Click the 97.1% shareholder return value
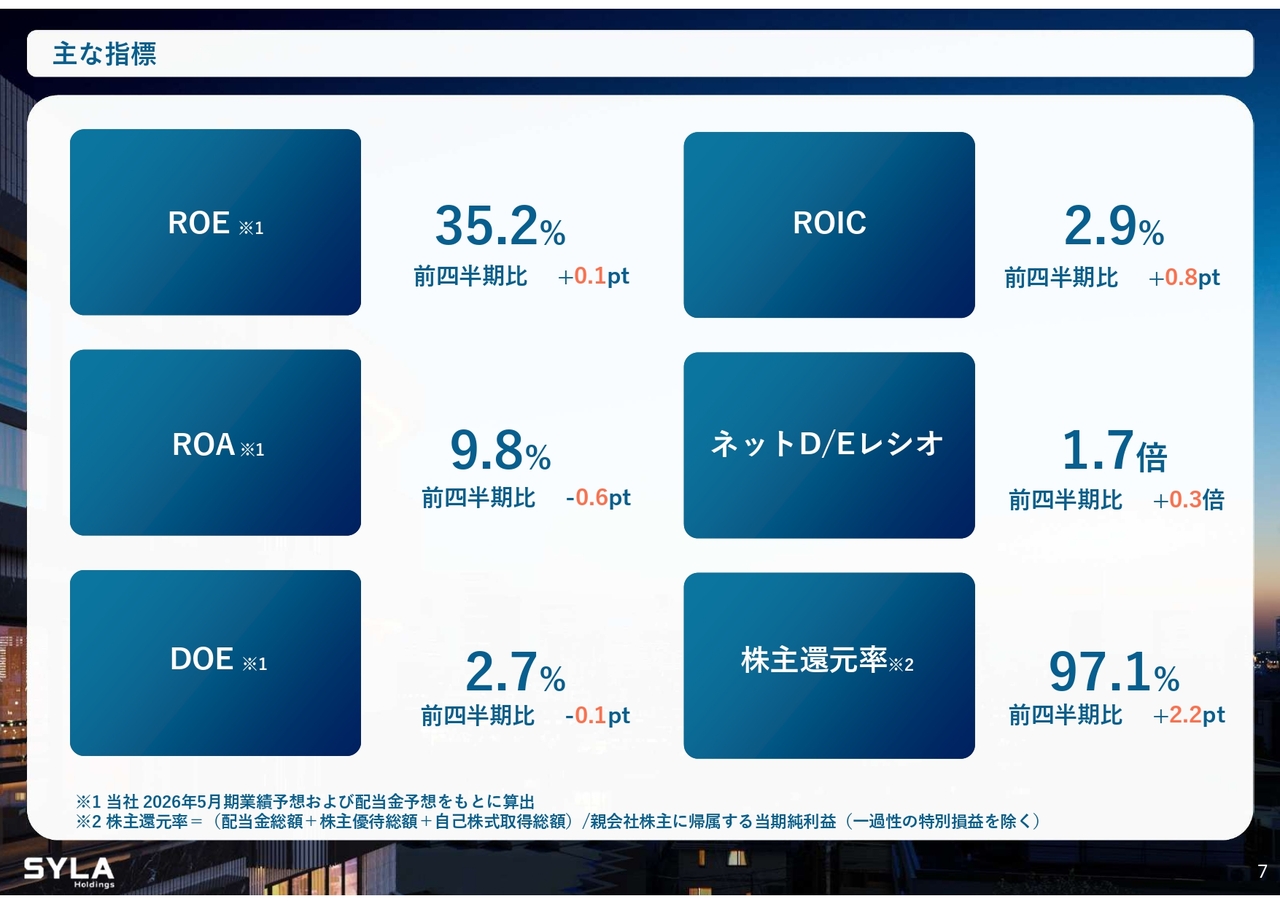 (x=1113, y=674)
